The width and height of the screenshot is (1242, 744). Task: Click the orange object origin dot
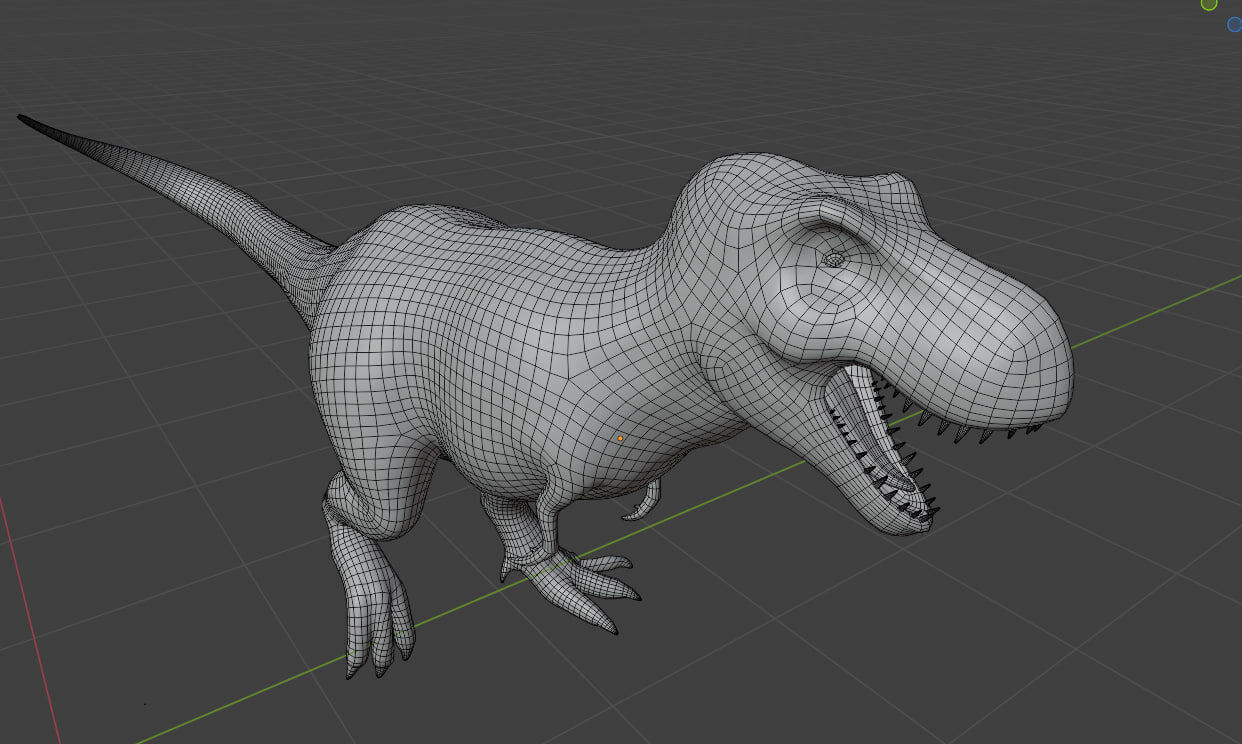pos(620,438)
